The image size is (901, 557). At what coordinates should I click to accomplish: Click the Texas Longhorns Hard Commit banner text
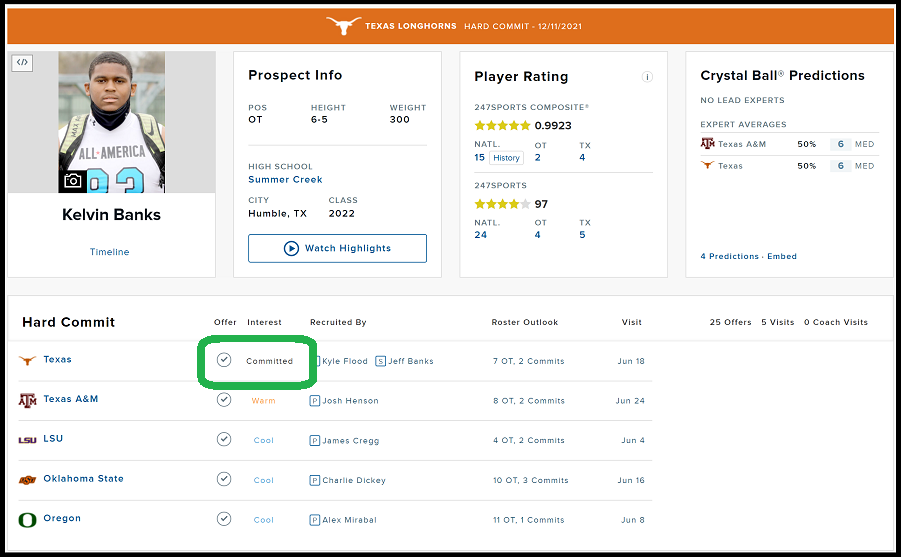coord(473,26)
